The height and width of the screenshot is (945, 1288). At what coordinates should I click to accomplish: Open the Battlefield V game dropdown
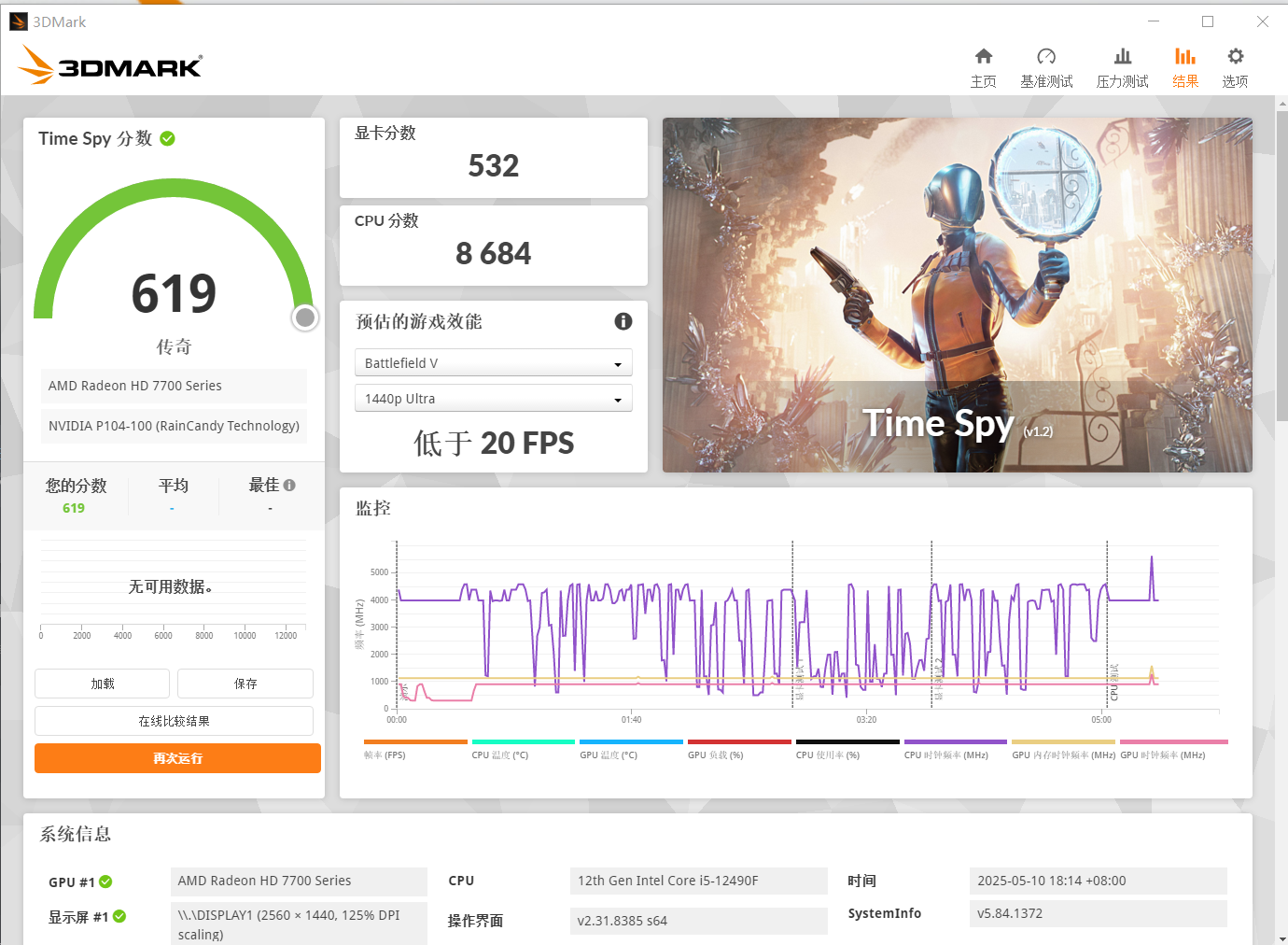tap(494, 362)
